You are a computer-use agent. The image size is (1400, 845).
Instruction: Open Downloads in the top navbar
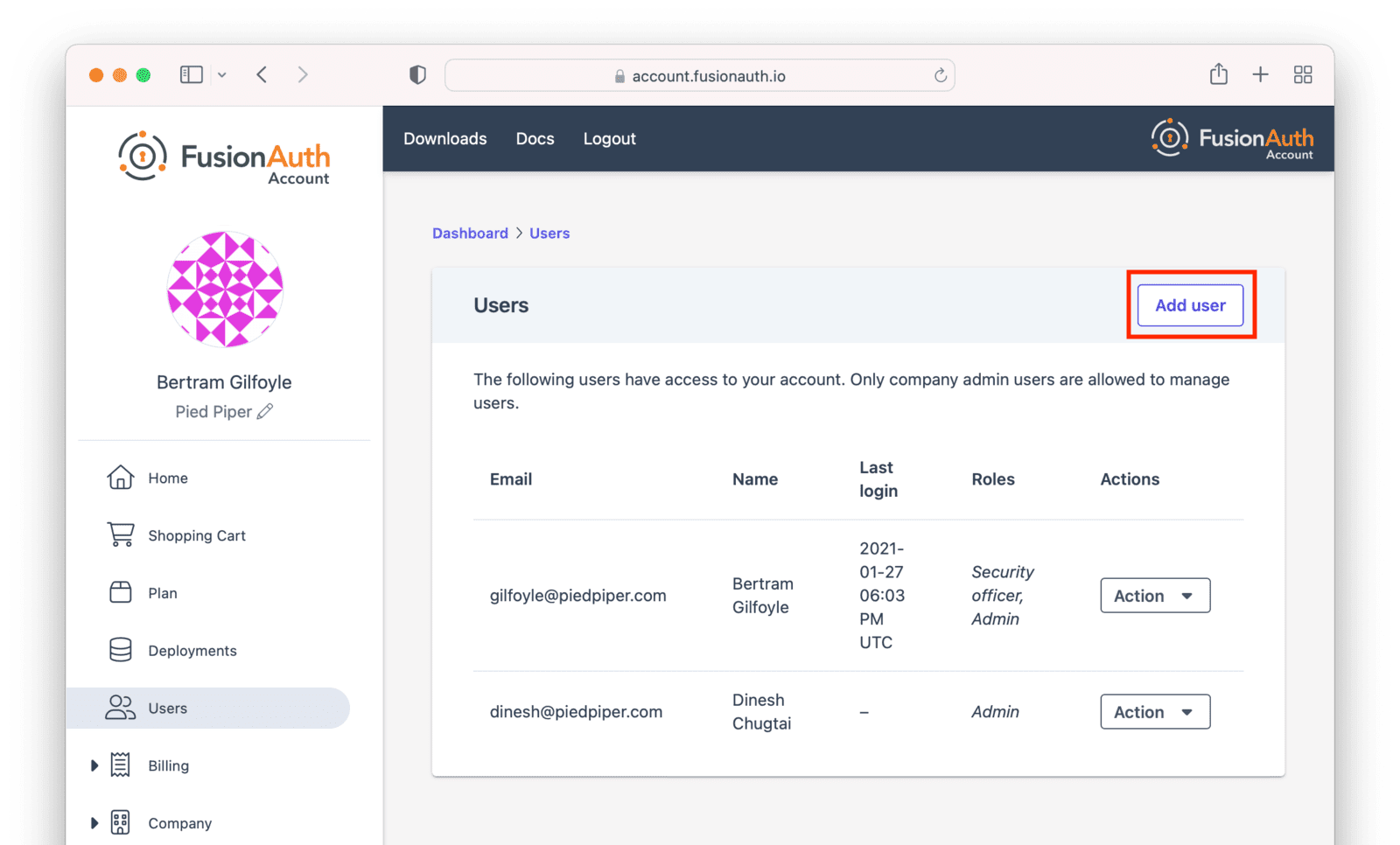click(444, 138)
